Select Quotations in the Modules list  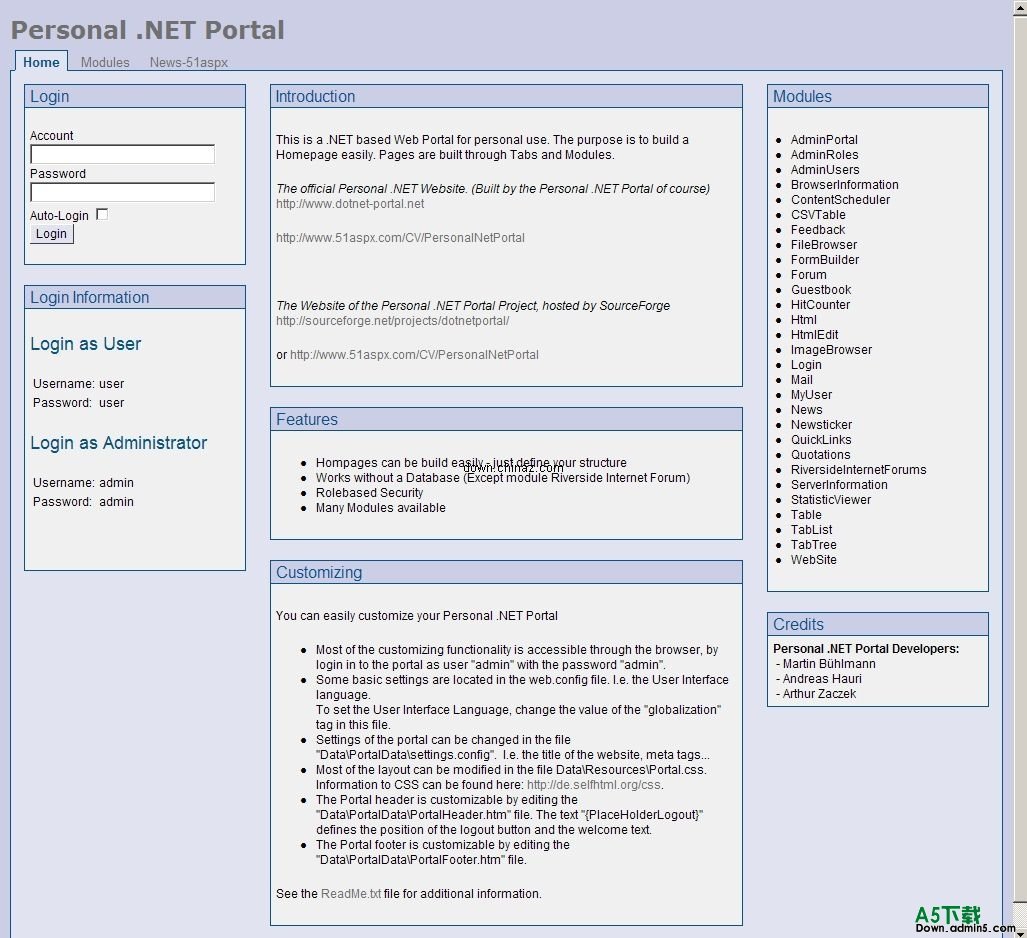(x=820, y=456)
